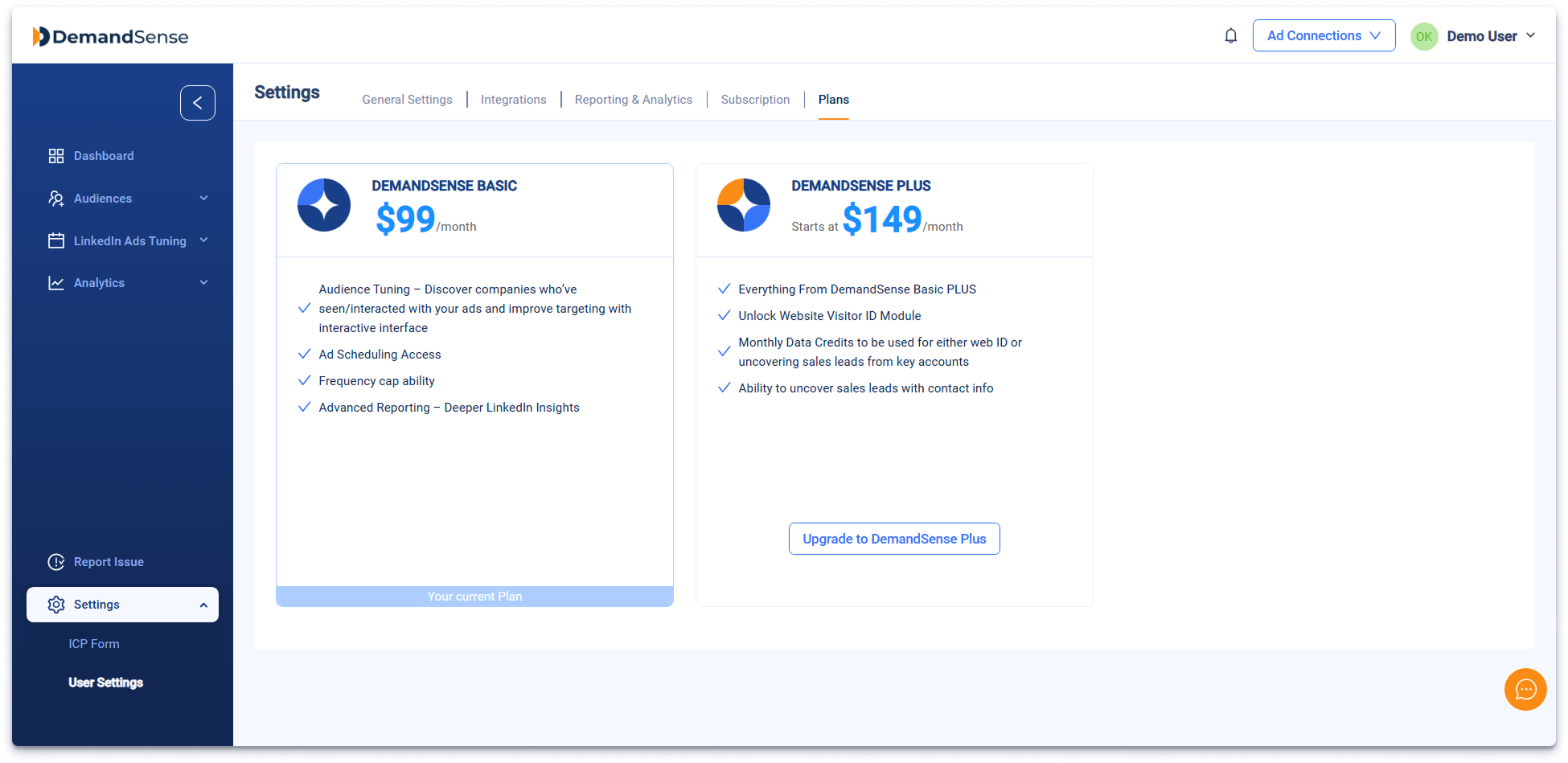Expand the Audiences chevron
The image size is (1568, 763).
(203, 198)
